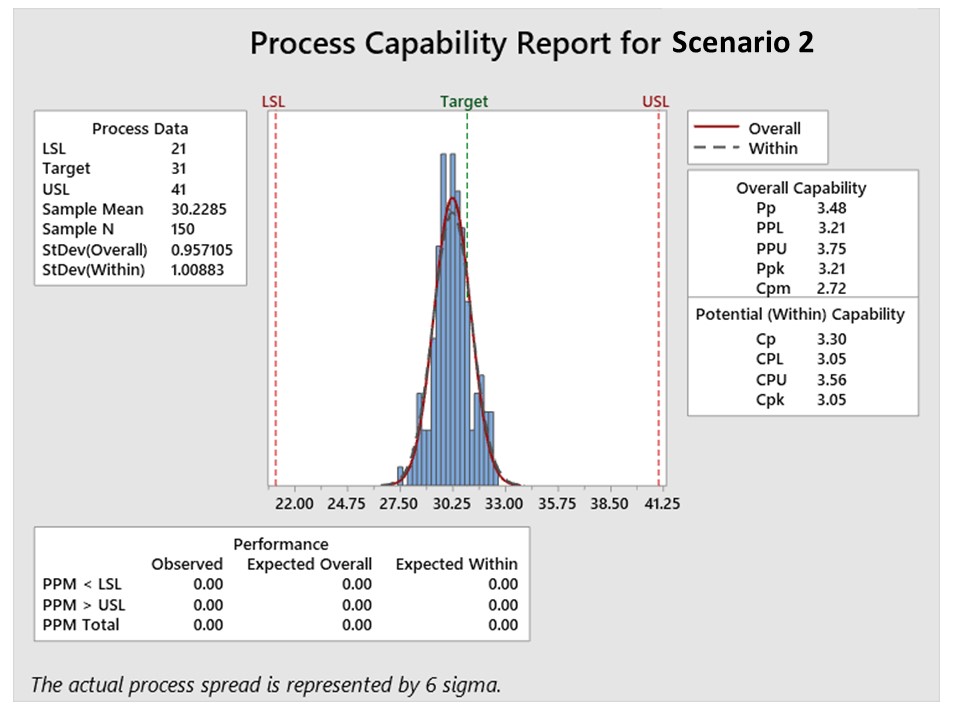Click the red Overall legend line
Screen dimensions: 960x720
(x=714, y=128)
